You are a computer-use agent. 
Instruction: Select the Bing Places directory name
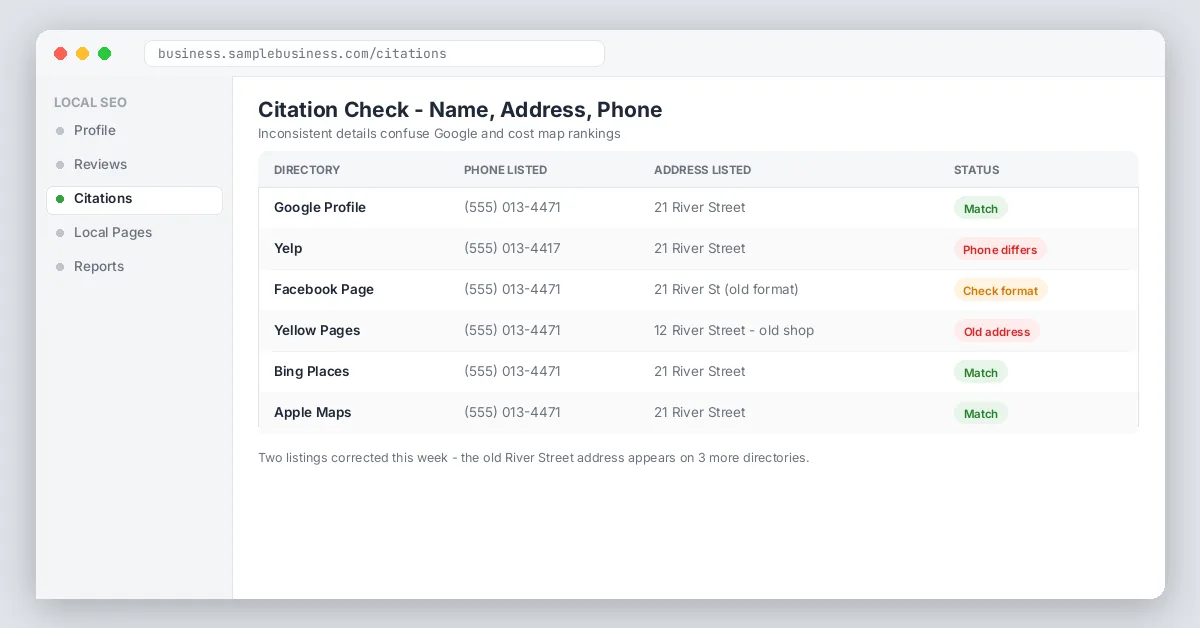click(312, 372)
